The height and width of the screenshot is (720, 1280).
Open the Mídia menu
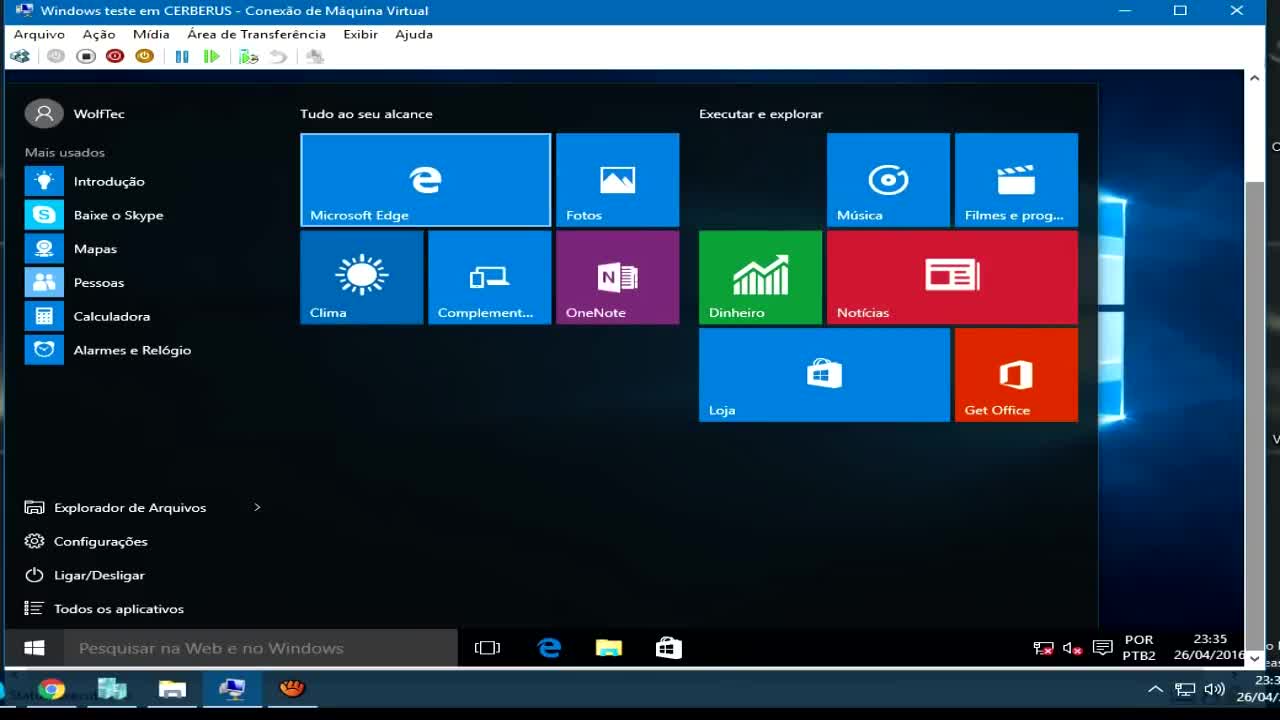point(151,34)
